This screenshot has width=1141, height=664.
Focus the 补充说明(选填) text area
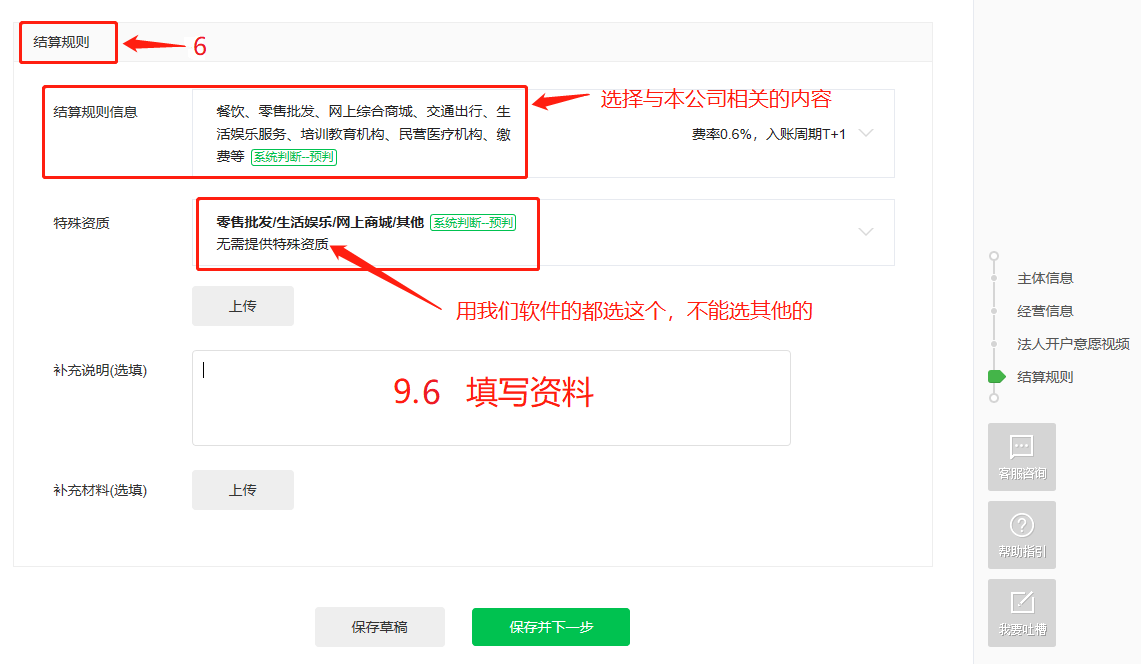tap(490, 397)
